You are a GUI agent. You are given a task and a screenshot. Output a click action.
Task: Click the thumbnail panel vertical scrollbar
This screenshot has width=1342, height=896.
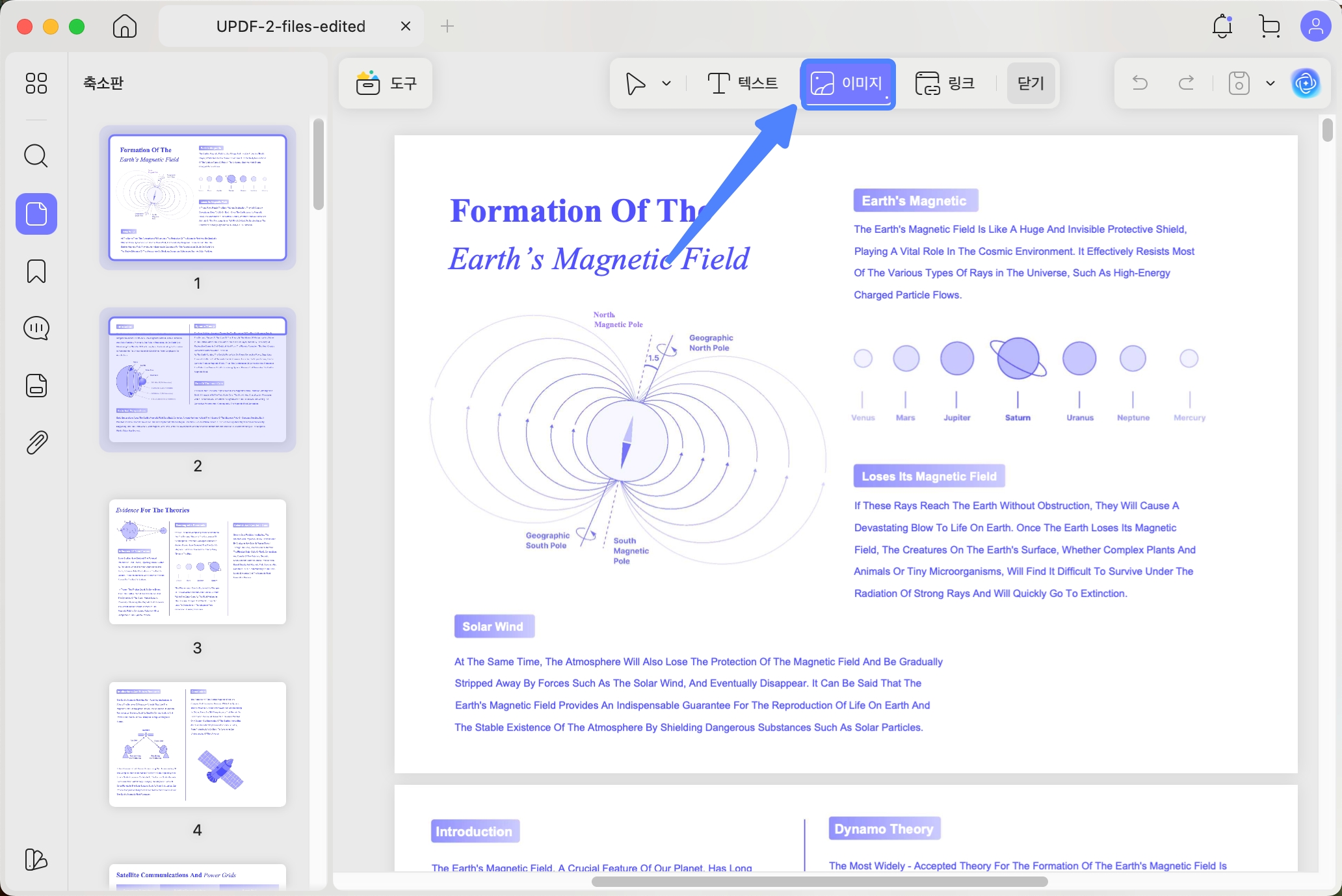[318, 164]
